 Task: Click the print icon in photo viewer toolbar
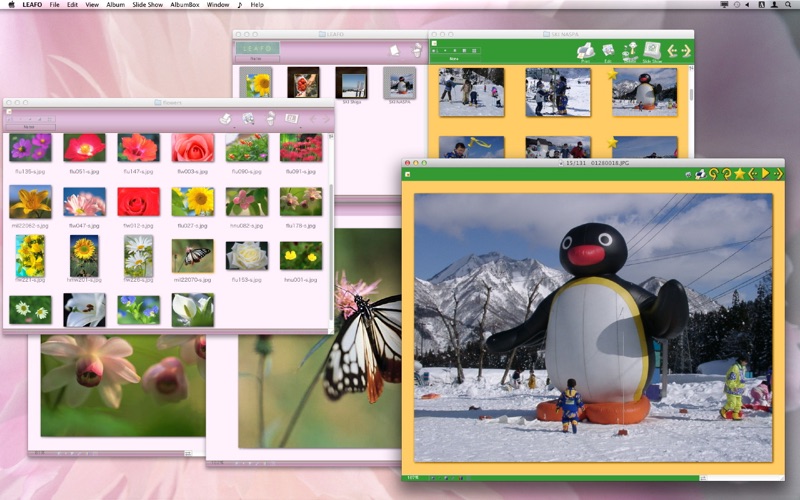(x=701, y=174)
